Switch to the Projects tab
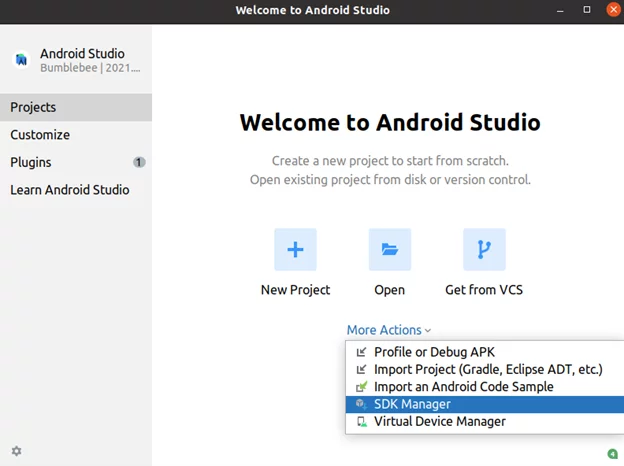 [x=76, y=107]
